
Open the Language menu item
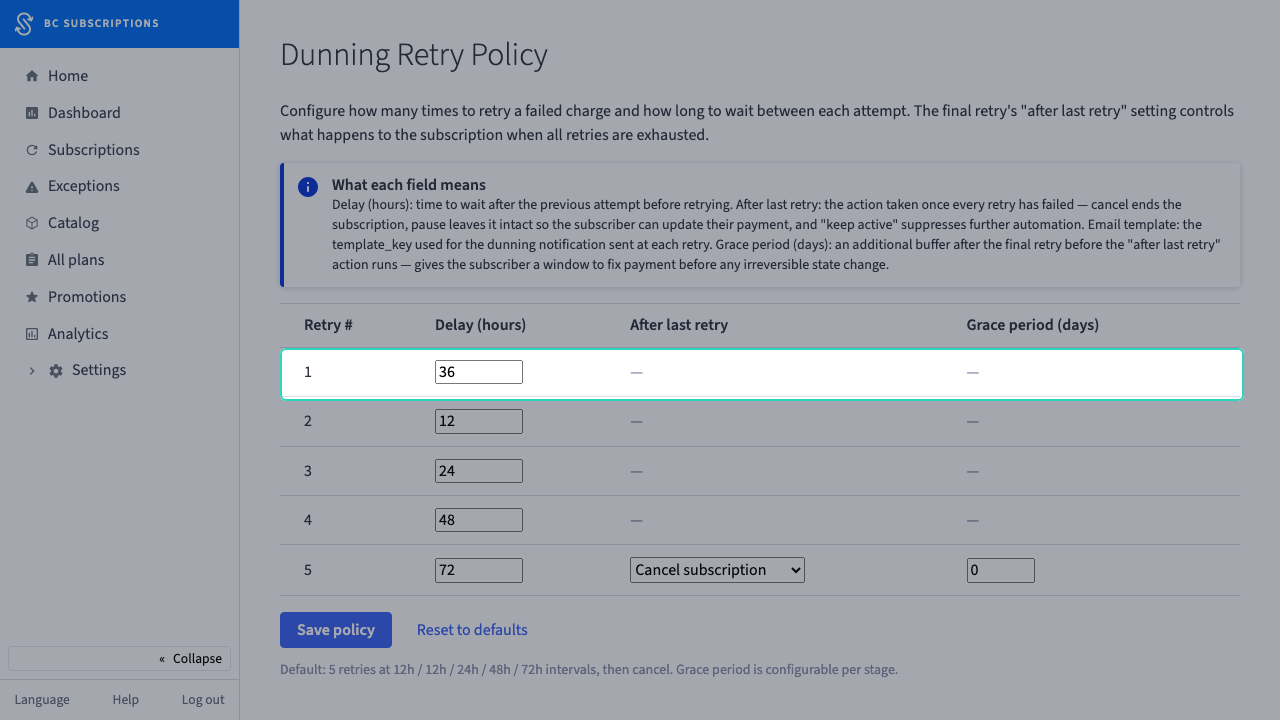(x=42, y=700)
